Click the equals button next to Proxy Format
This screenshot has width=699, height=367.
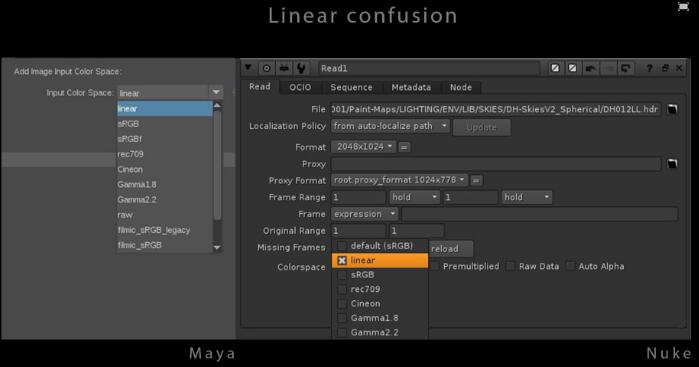pos(476,180)
